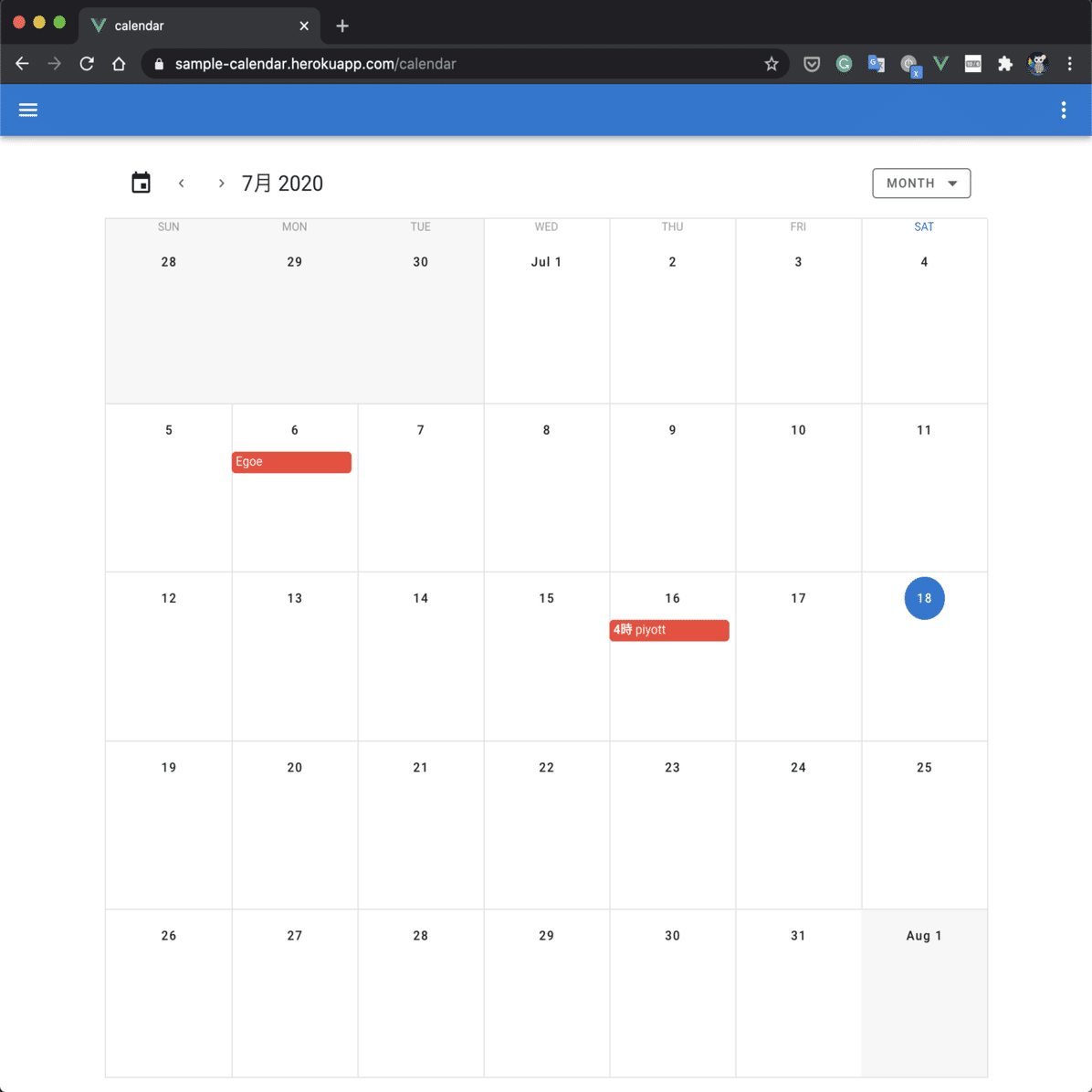1092x1092 pixels.
Task: Open Google Translate extension
Action: 877,64
